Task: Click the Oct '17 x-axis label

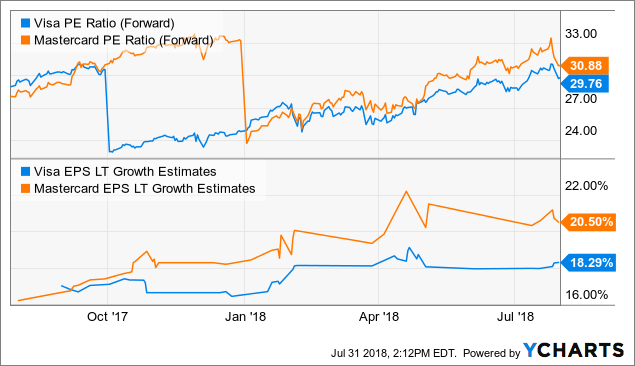Action: tap(107, 317)
